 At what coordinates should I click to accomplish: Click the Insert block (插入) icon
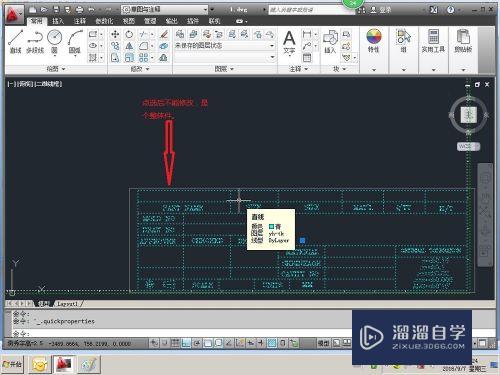[x=330, y=42]
